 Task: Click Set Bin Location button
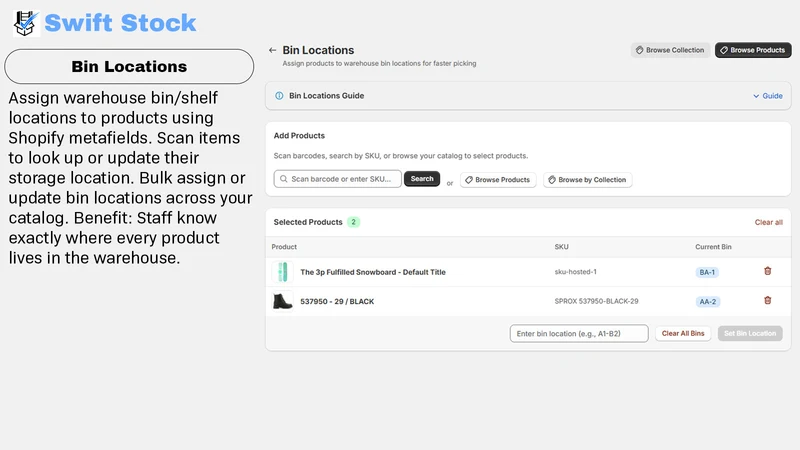[749, 334]
